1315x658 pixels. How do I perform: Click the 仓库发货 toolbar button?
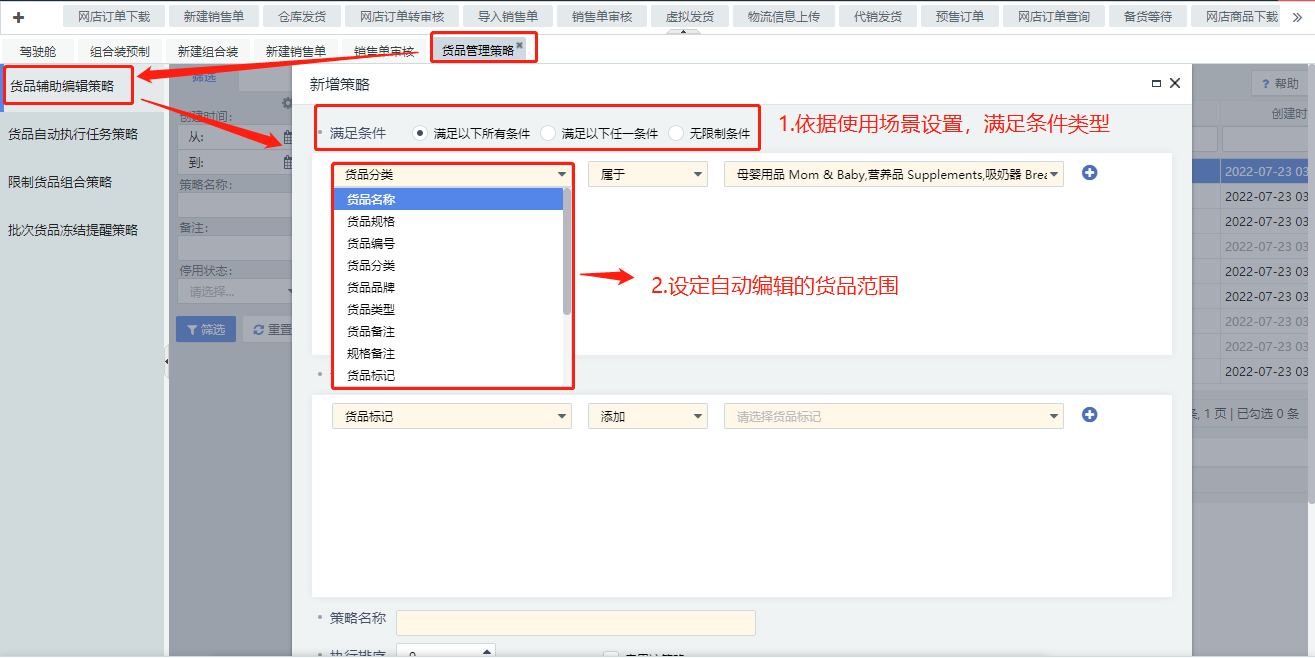click(x=301, y=17)
